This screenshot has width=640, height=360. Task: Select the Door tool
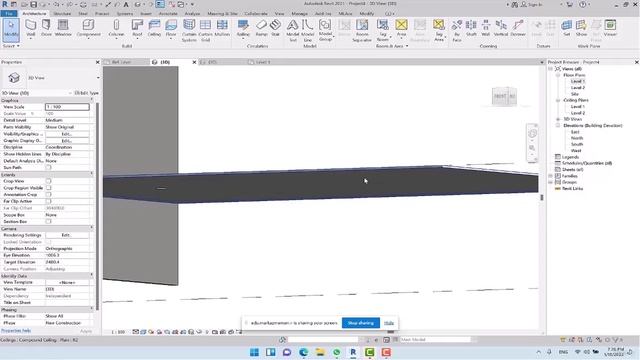point(46,28)
